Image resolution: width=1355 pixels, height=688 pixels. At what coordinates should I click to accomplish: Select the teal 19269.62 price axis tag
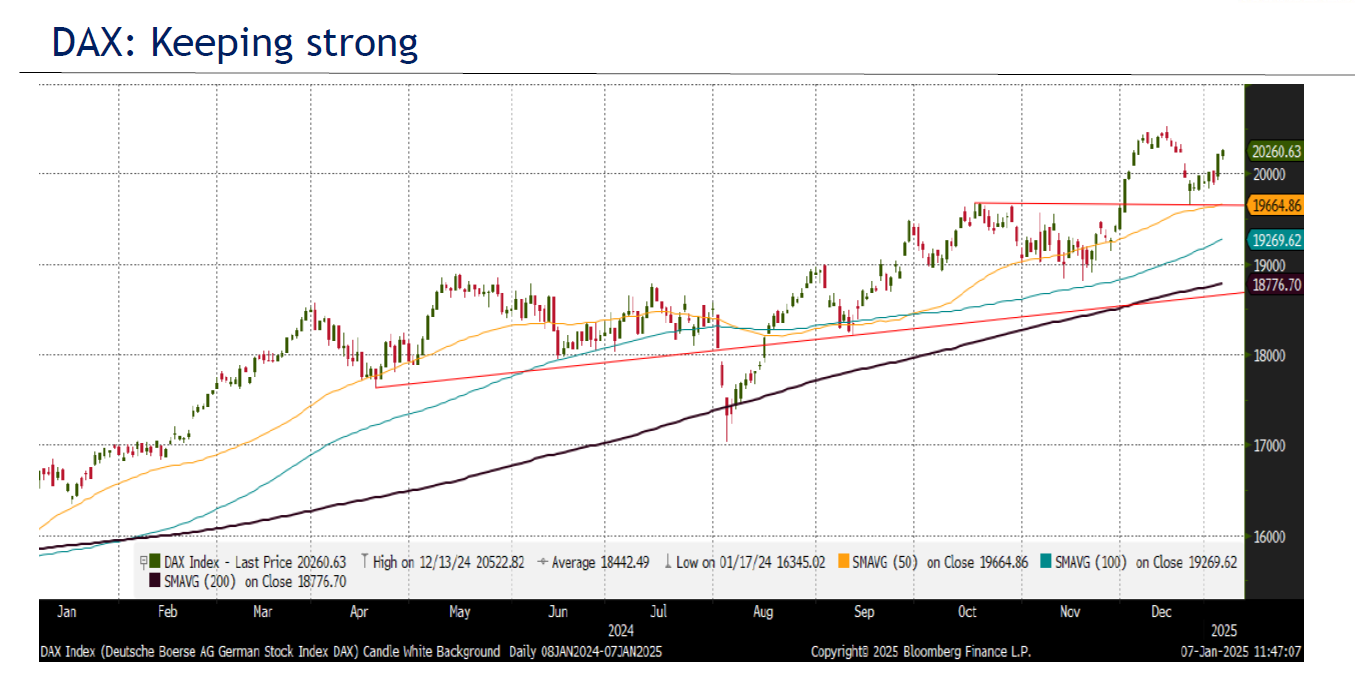(x=1275, y=240)
